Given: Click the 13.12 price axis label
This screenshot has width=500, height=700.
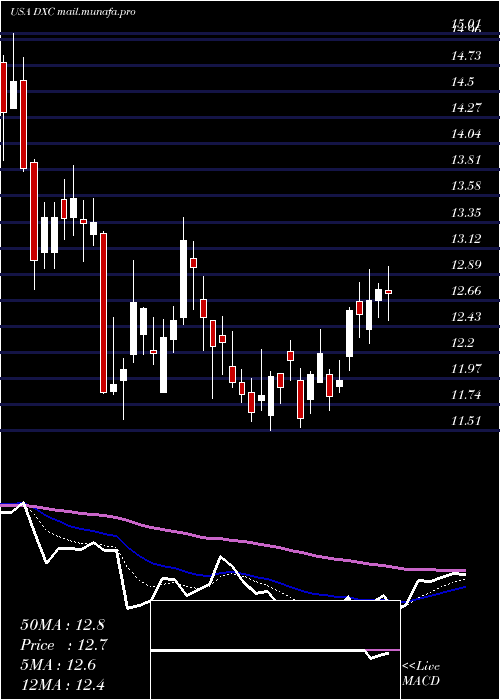Looking at the screenshot, I should [x=467, y=238].
